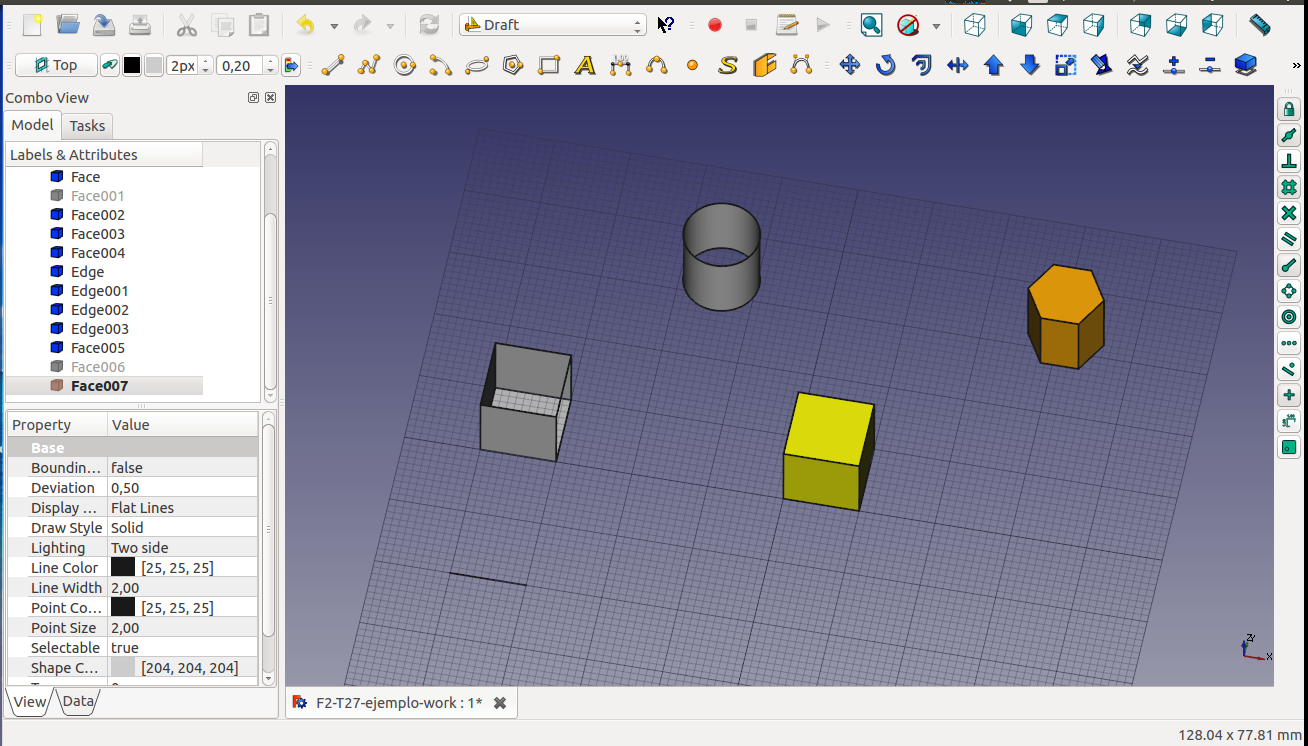Use the Rotate tool
Viewport: 1308px width, 746px height.
(x=886, y=66)
